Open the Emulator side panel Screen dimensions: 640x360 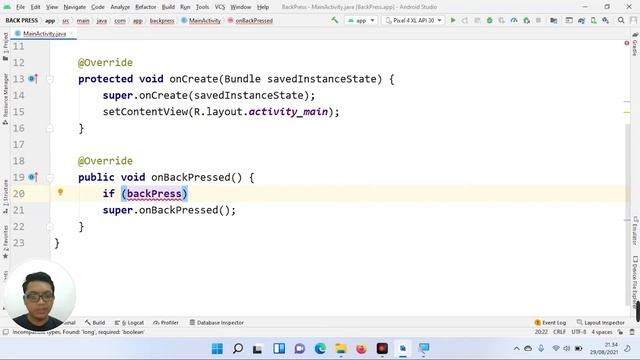coord(635,231)
